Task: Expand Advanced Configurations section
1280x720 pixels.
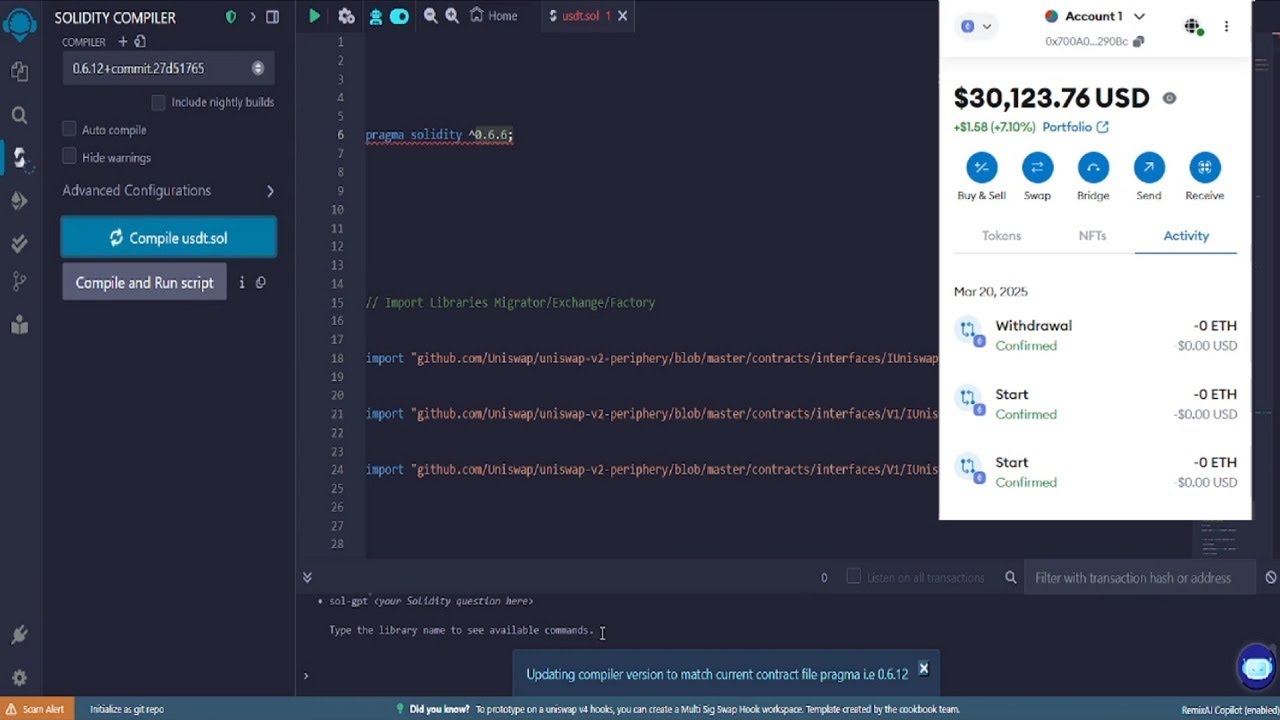Action: [x=168, y=190]
